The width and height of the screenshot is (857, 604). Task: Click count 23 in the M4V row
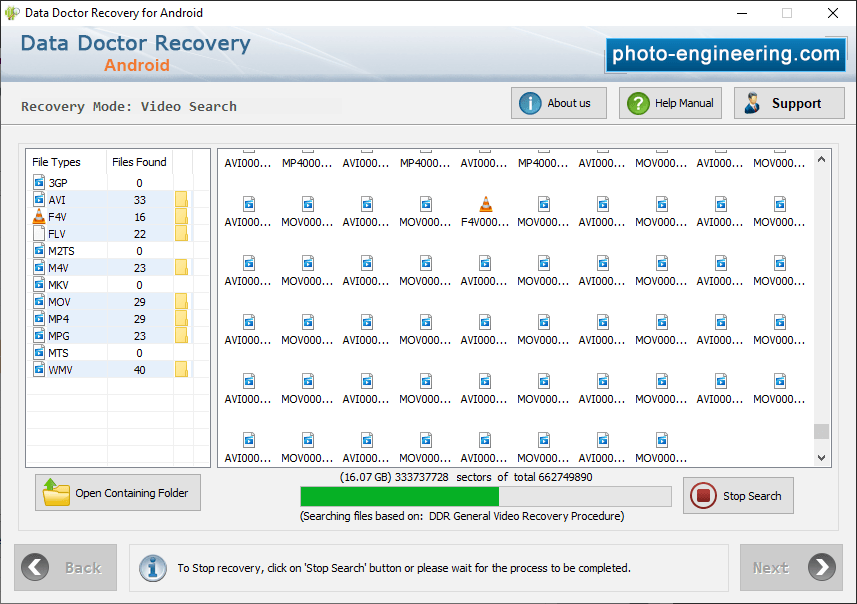pyautogui.click(x=140, y=268)
